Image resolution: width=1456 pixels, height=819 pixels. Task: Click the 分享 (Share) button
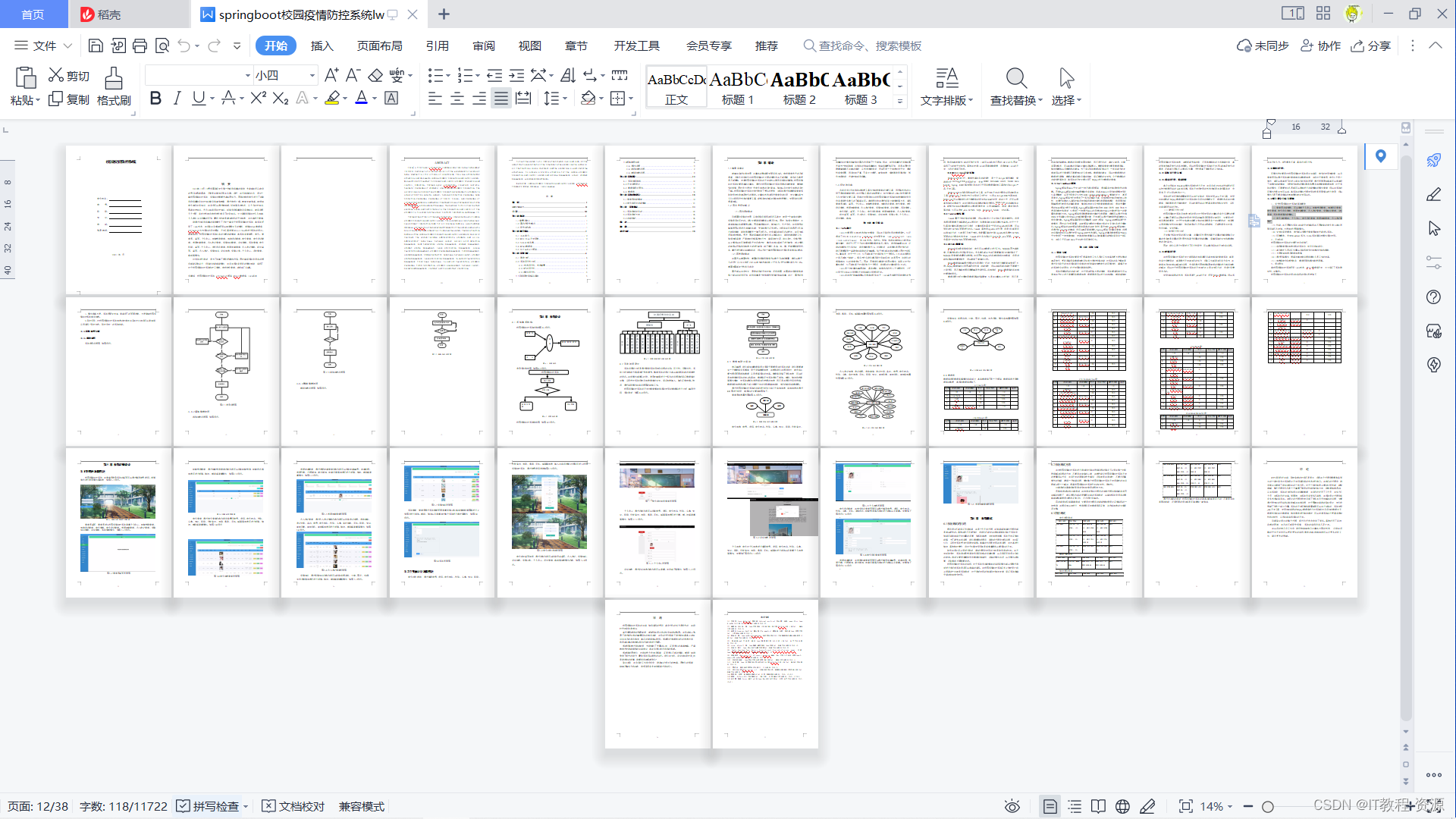click(x=1371, y=46)
